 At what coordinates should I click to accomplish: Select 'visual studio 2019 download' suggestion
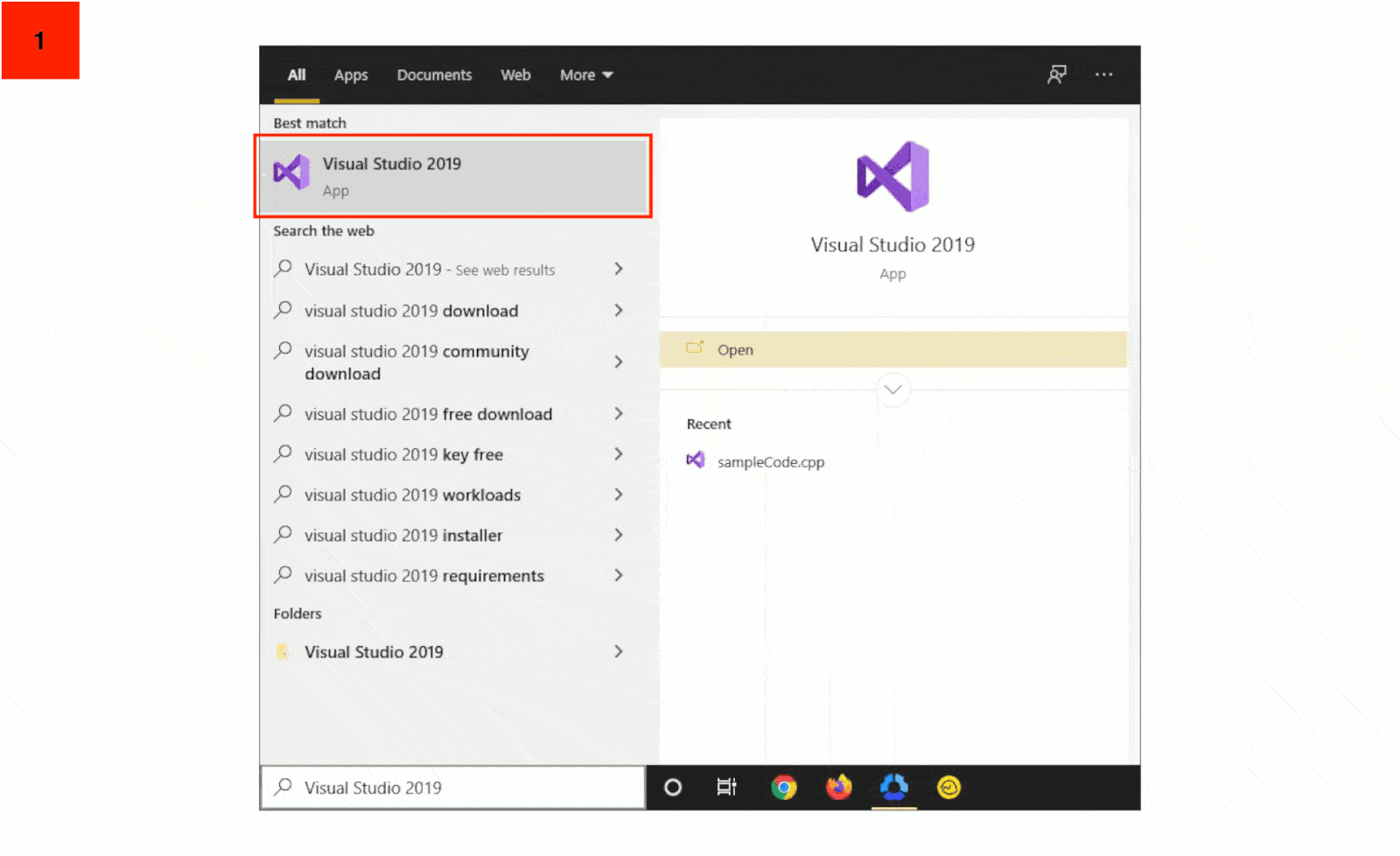tap(411, 311)
